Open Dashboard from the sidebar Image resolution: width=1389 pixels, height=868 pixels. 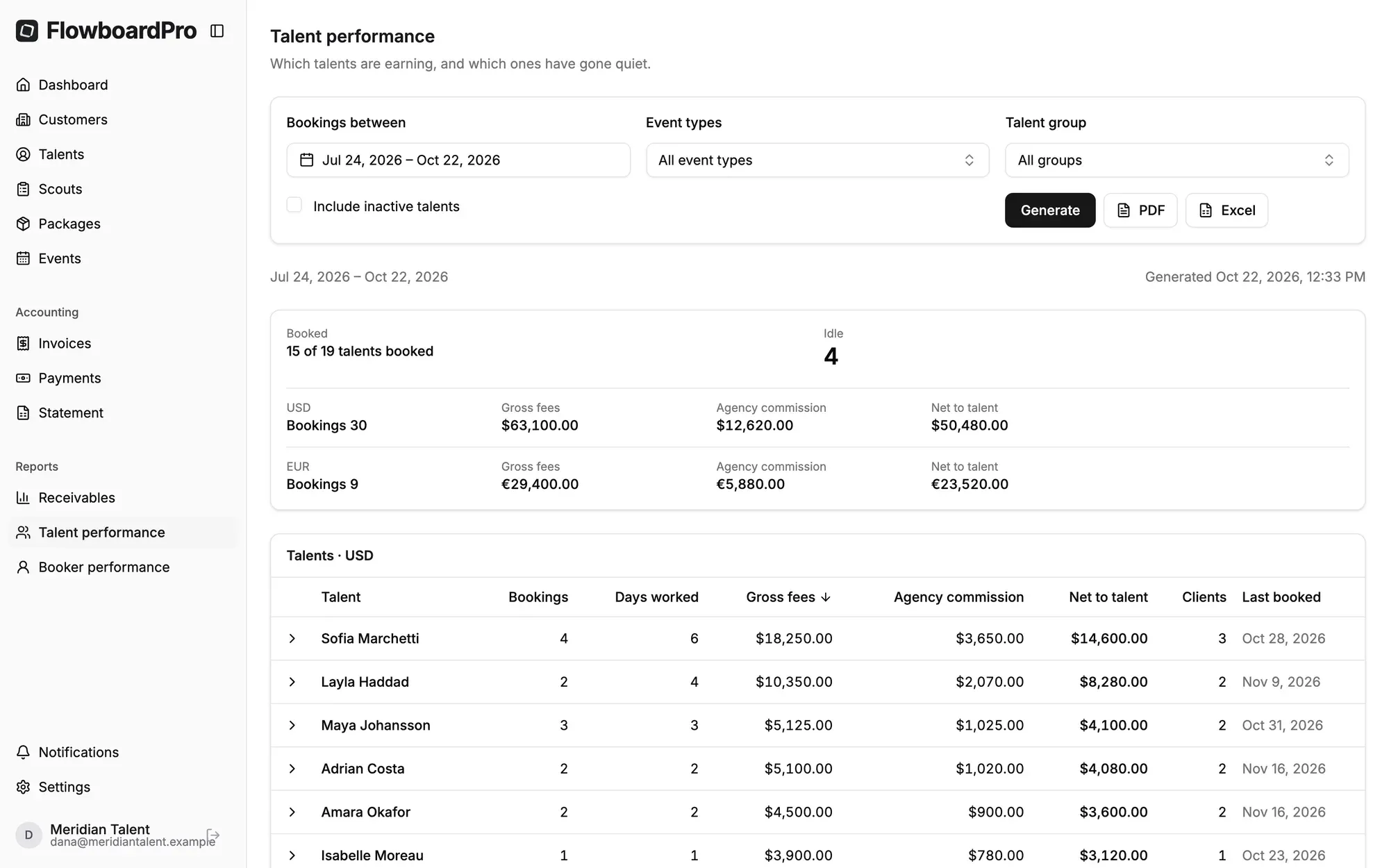123,85
